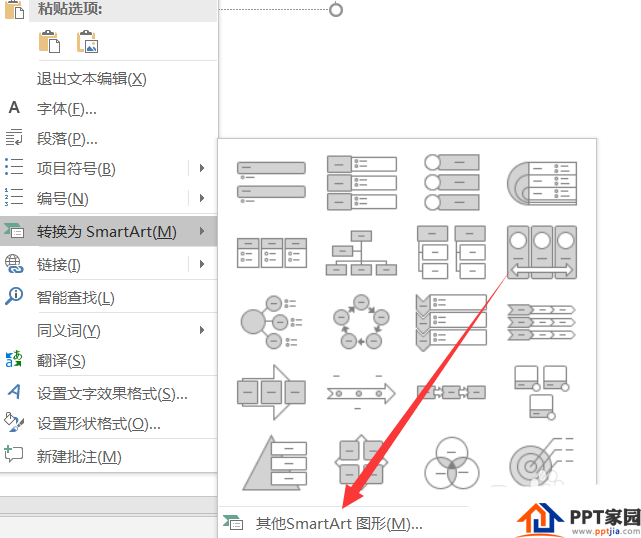Screen dimensions: 641x538
Task: Click the Paste as Picture icon
Action: [x=87, y=42]
